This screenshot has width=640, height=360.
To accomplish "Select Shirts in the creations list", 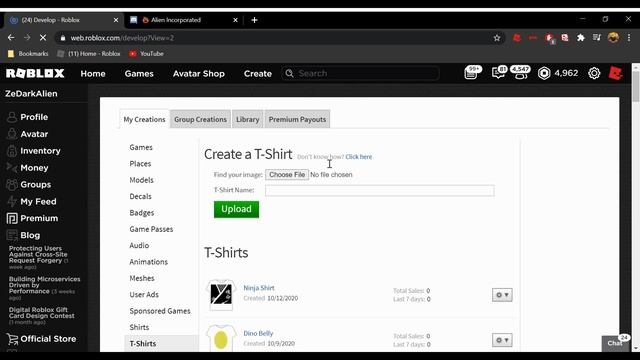I will [139, 327].
